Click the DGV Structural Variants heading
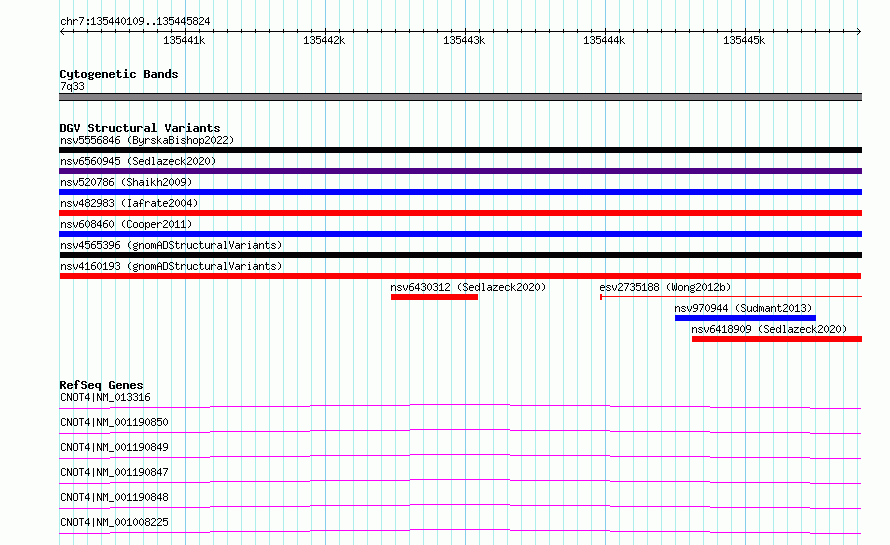 click(140, 128)
